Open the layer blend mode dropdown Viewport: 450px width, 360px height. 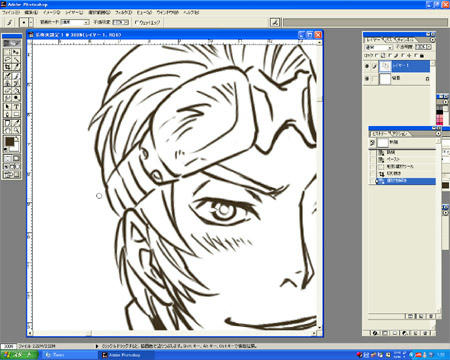(379, 47)
